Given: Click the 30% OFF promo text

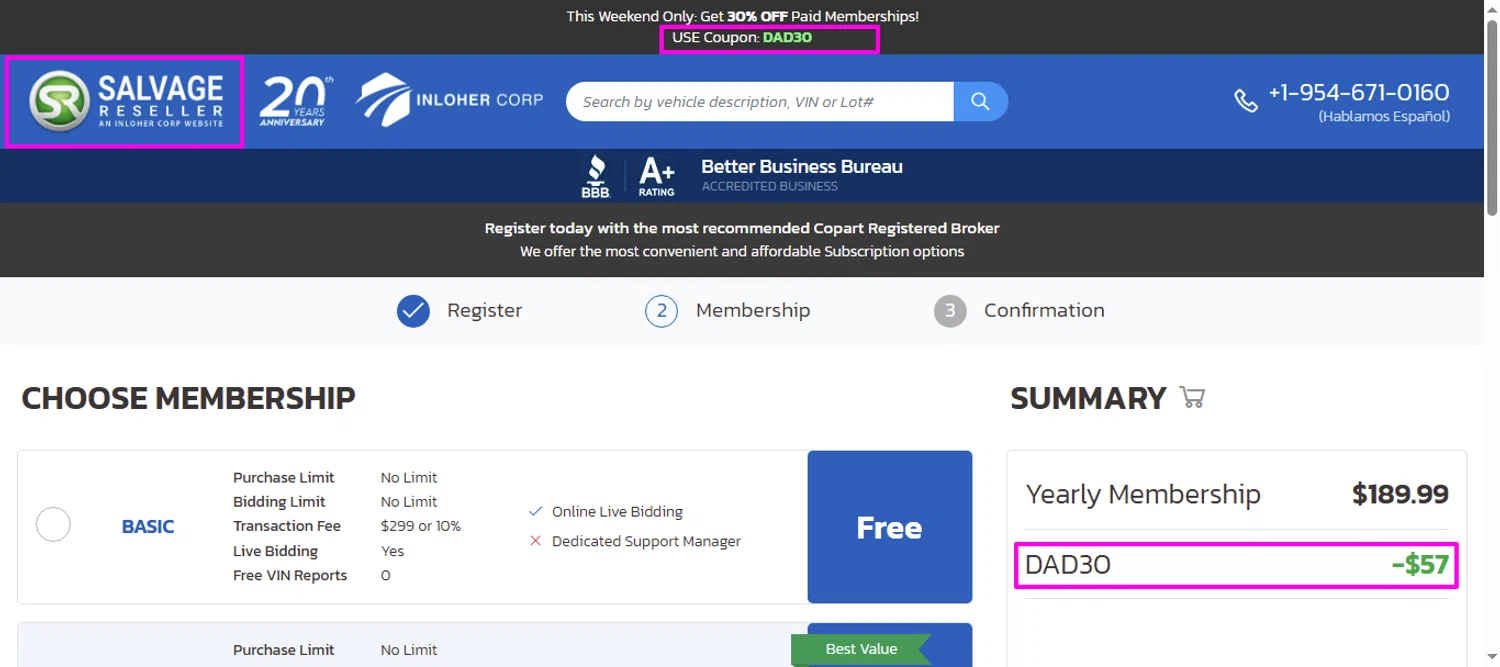Looking at the screenshot, I should [757, 16].
